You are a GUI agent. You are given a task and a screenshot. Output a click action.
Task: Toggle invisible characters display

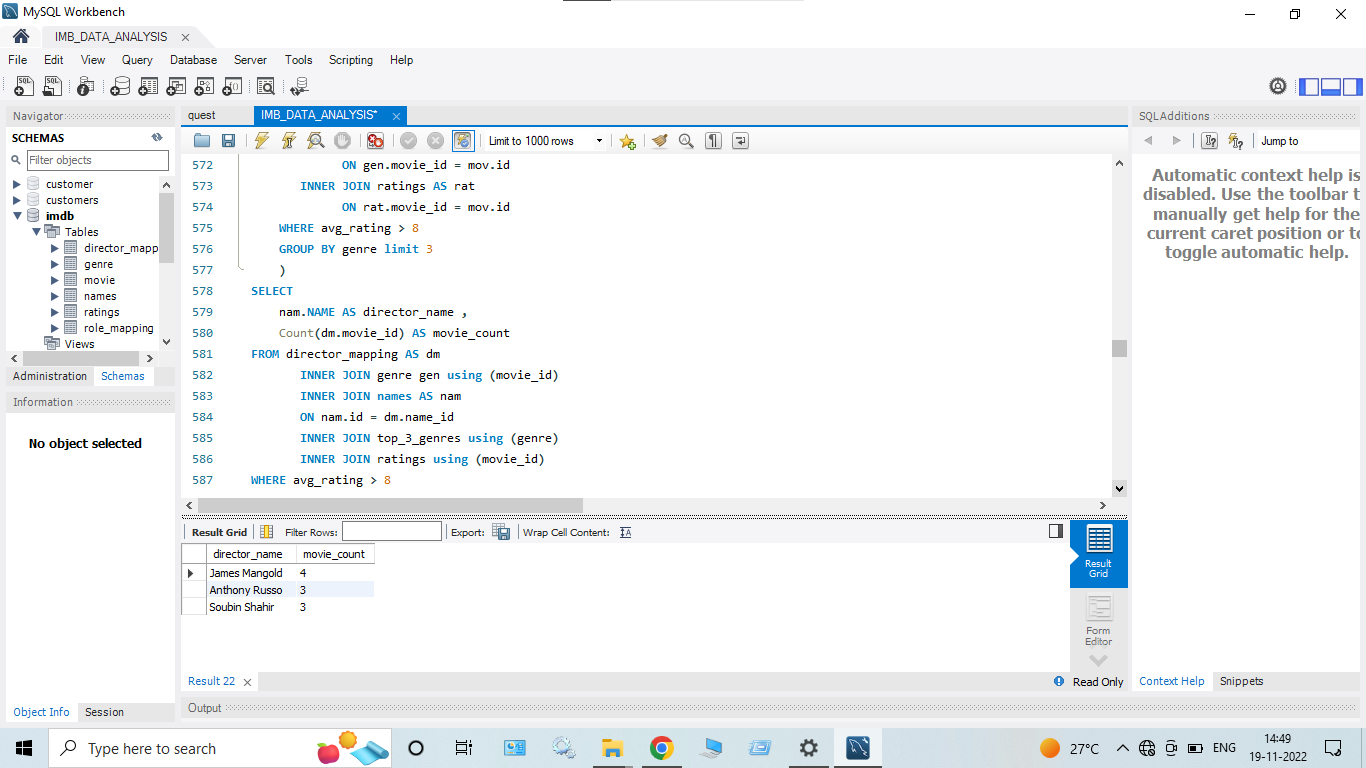(713, 141)
